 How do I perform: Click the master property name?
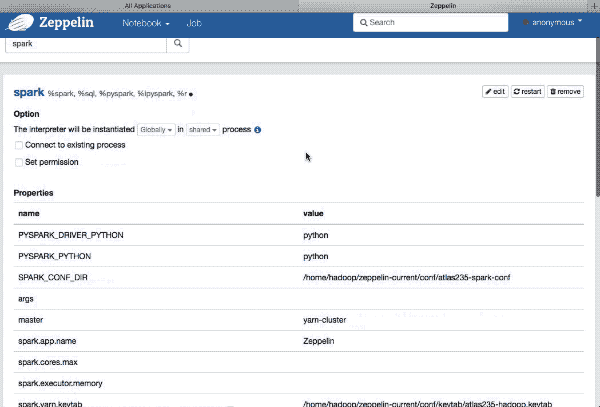click(31, 320)
